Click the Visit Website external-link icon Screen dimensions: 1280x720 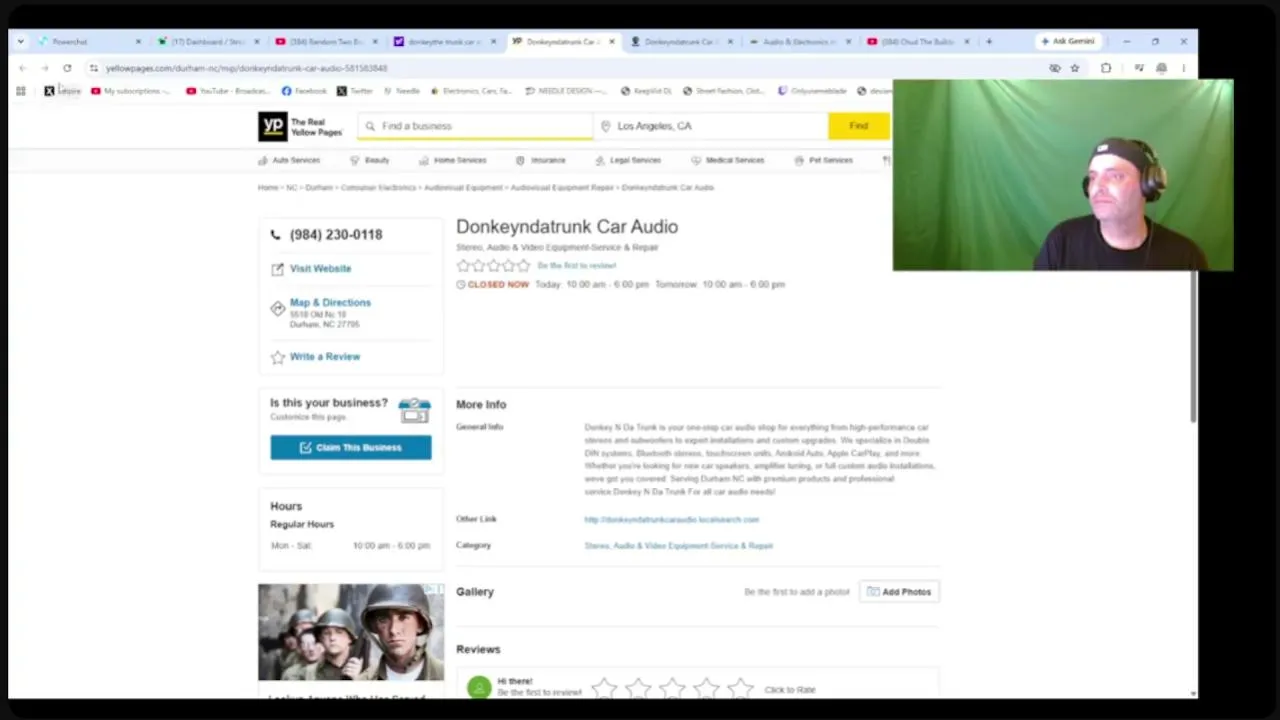click(x=277, y=269)
